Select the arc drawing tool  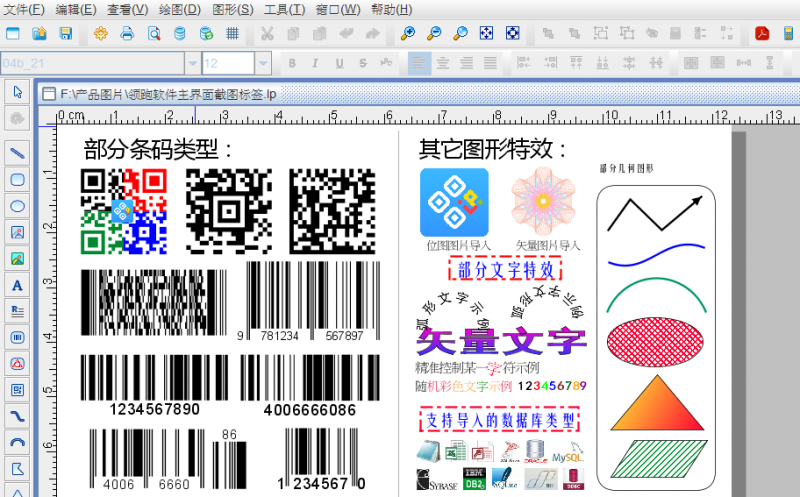(x=17, y=443)
